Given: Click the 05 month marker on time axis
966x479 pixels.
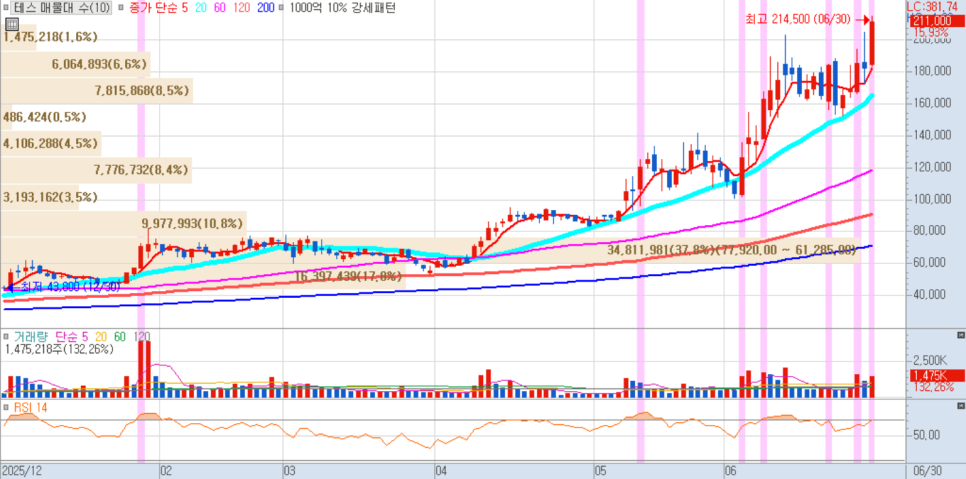Looking at the screenshot, I should pyautogui.click(x=600, y=471).
